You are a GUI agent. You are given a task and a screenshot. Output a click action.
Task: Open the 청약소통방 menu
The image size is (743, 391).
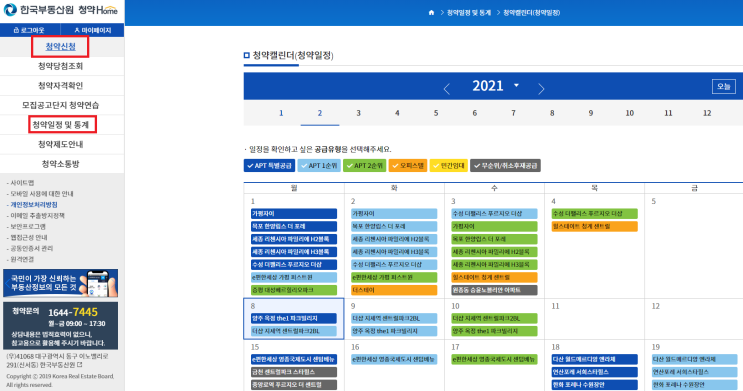point(60,164)
